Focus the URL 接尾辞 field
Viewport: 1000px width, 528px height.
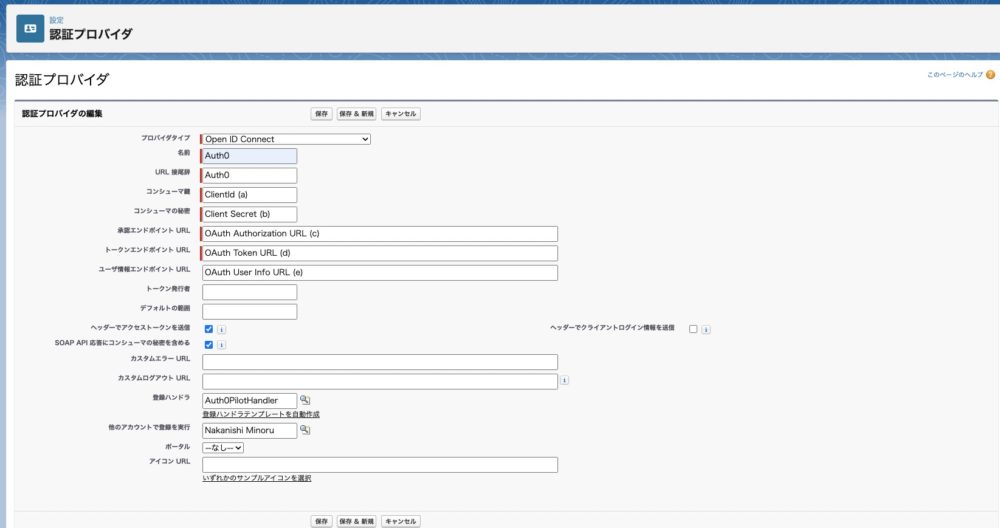coord(249,175)
